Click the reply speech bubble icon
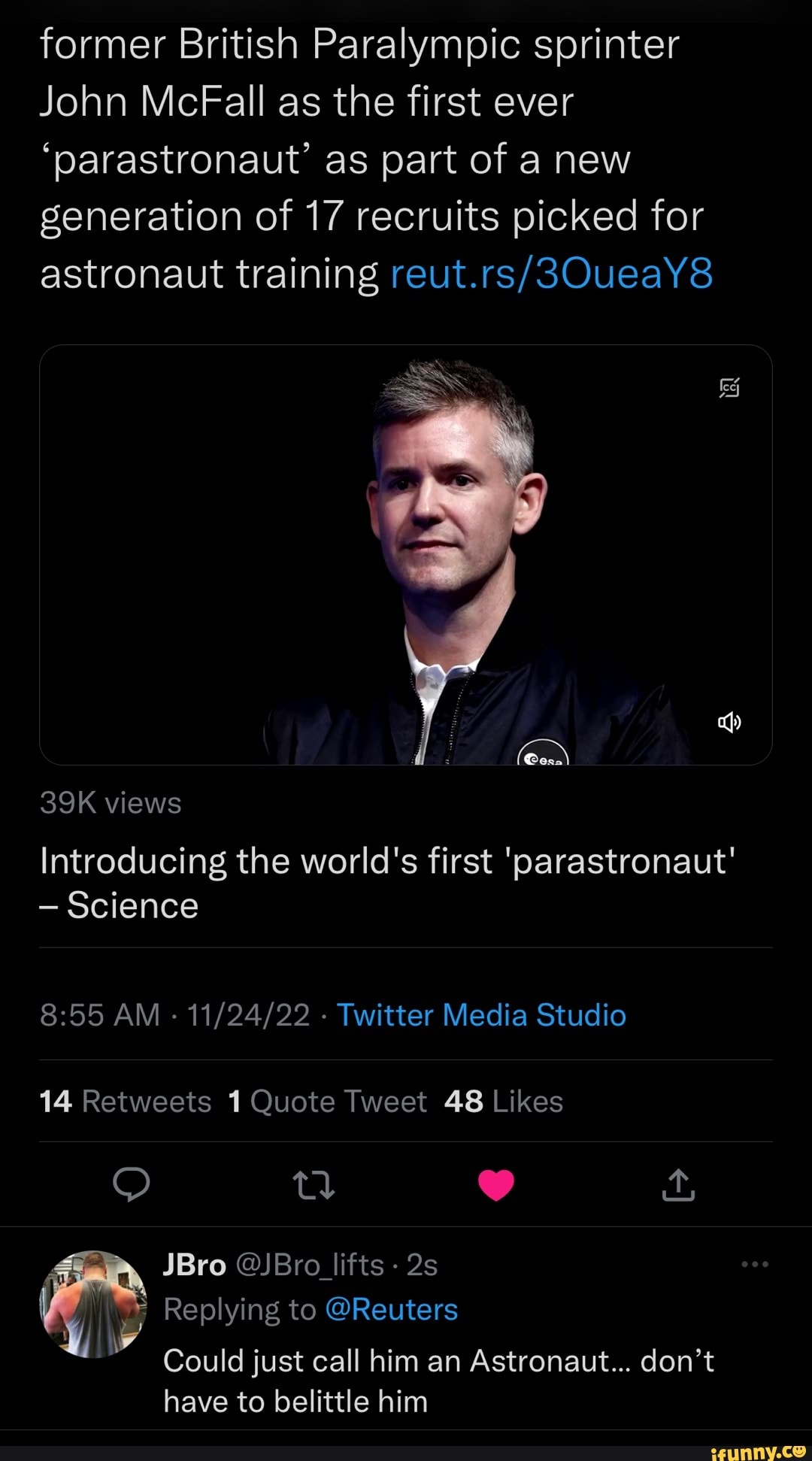The image size is (812, 1461). pyautogui.click(x=132, y=1185)
